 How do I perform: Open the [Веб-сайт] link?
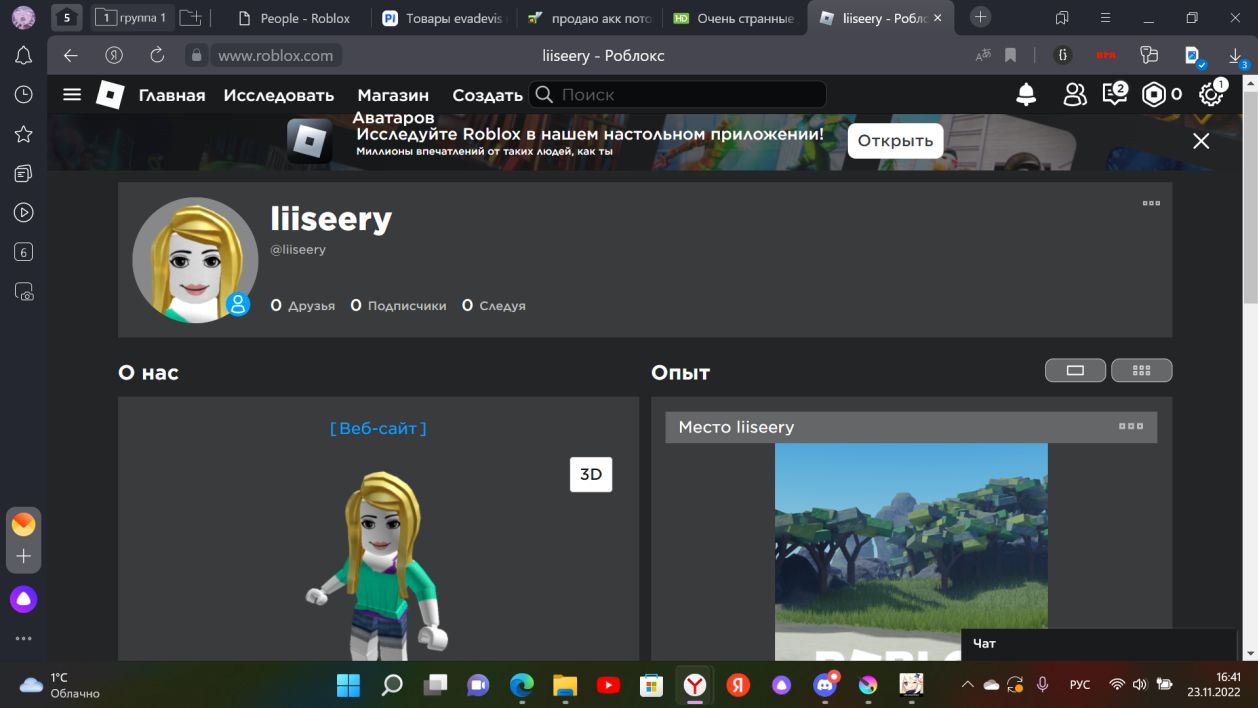378,428
